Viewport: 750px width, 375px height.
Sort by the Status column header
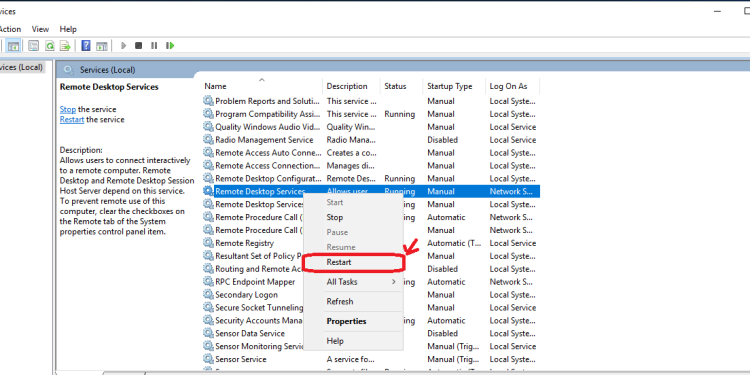[x=402, y=87]
